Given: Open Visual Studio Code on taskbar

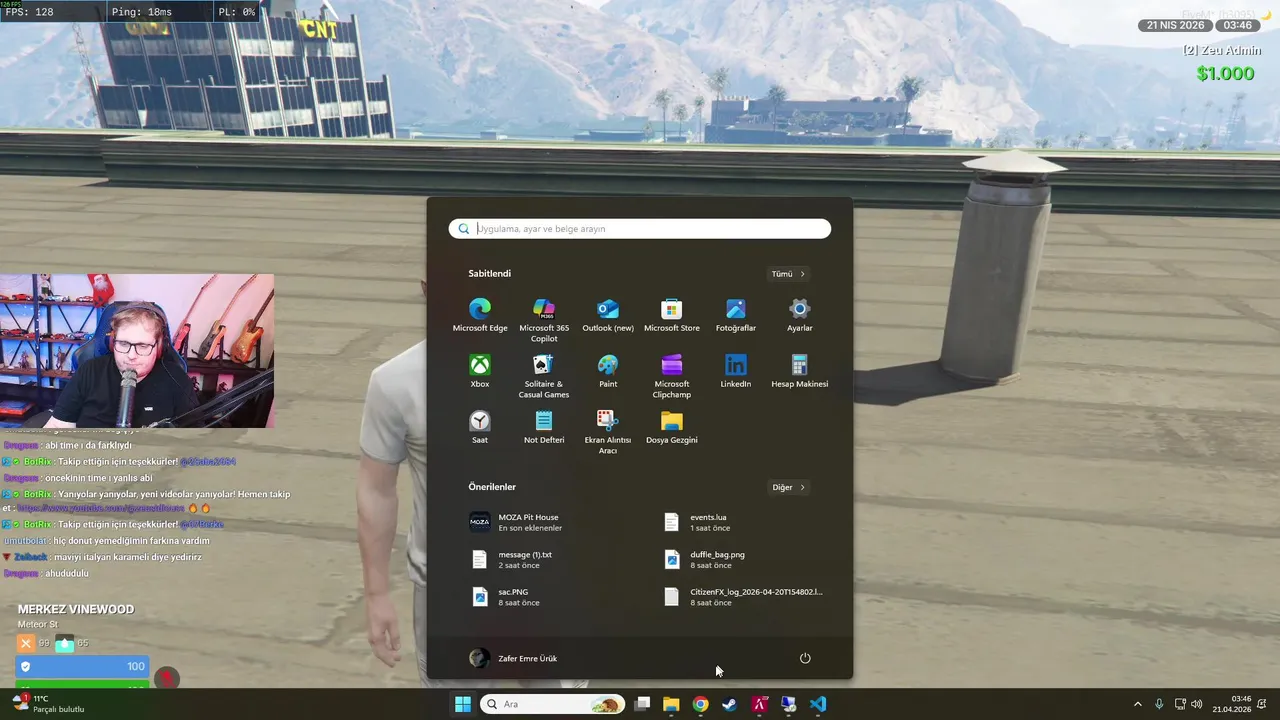Looking at the screenshot, I should pos(818,704).
